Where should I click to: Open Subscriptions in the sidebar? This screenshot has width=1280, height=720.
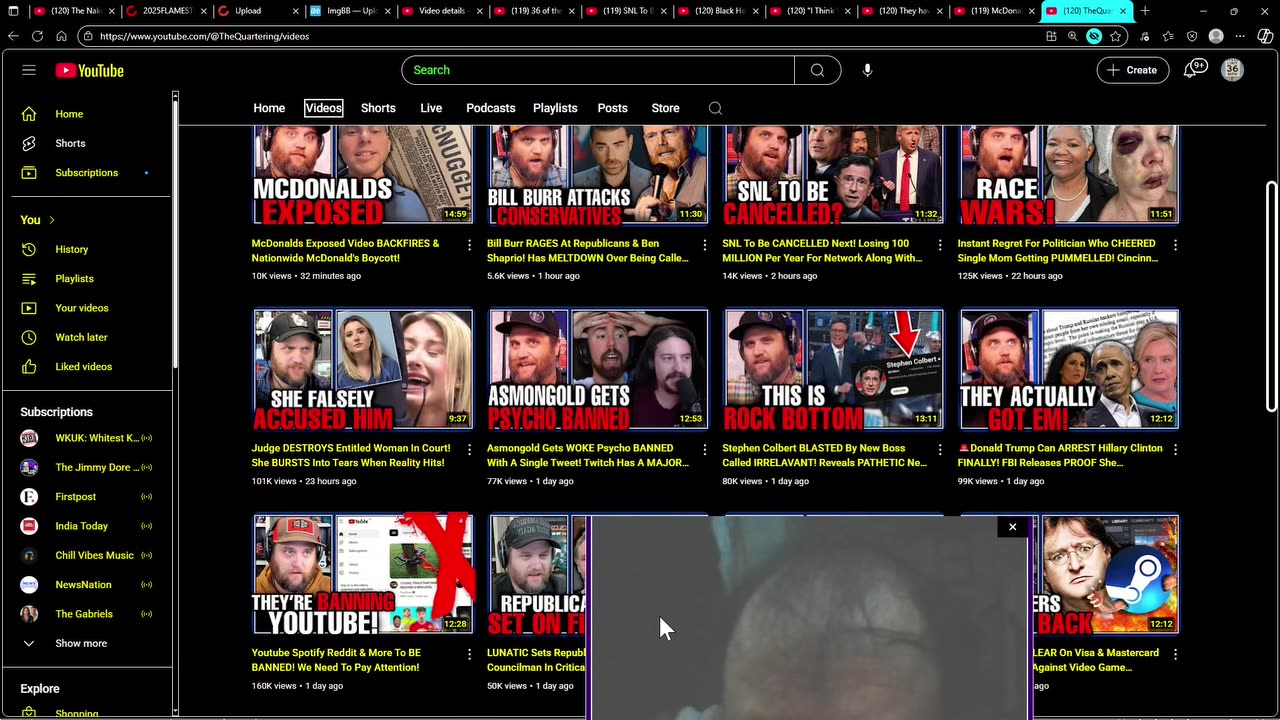coord(87,172)
